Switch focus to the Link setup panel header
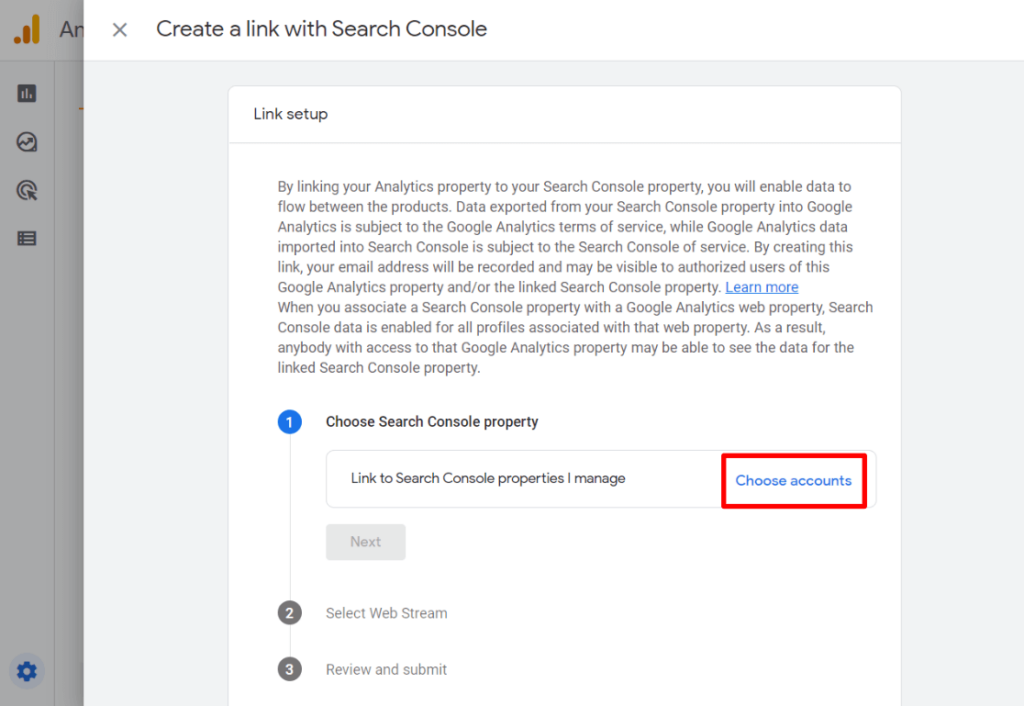The width and height of the screenshot is (1024, 706). click(290, 114)
